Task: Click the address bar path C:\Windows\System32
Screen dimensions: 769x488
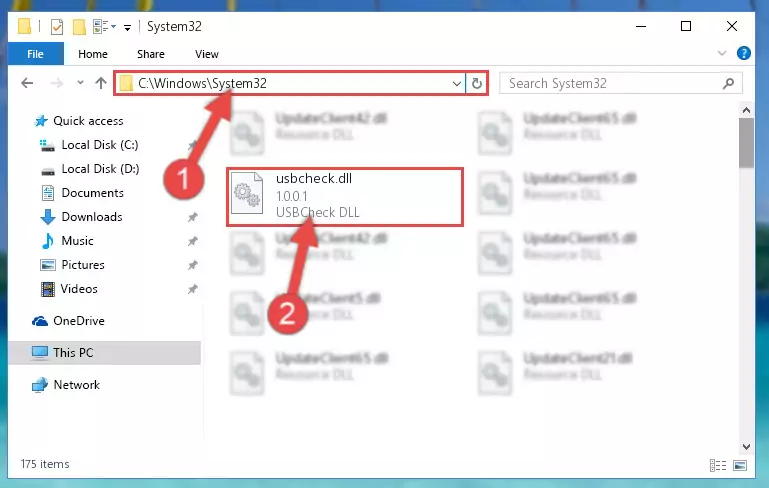Action: click(x=202, y=83)
